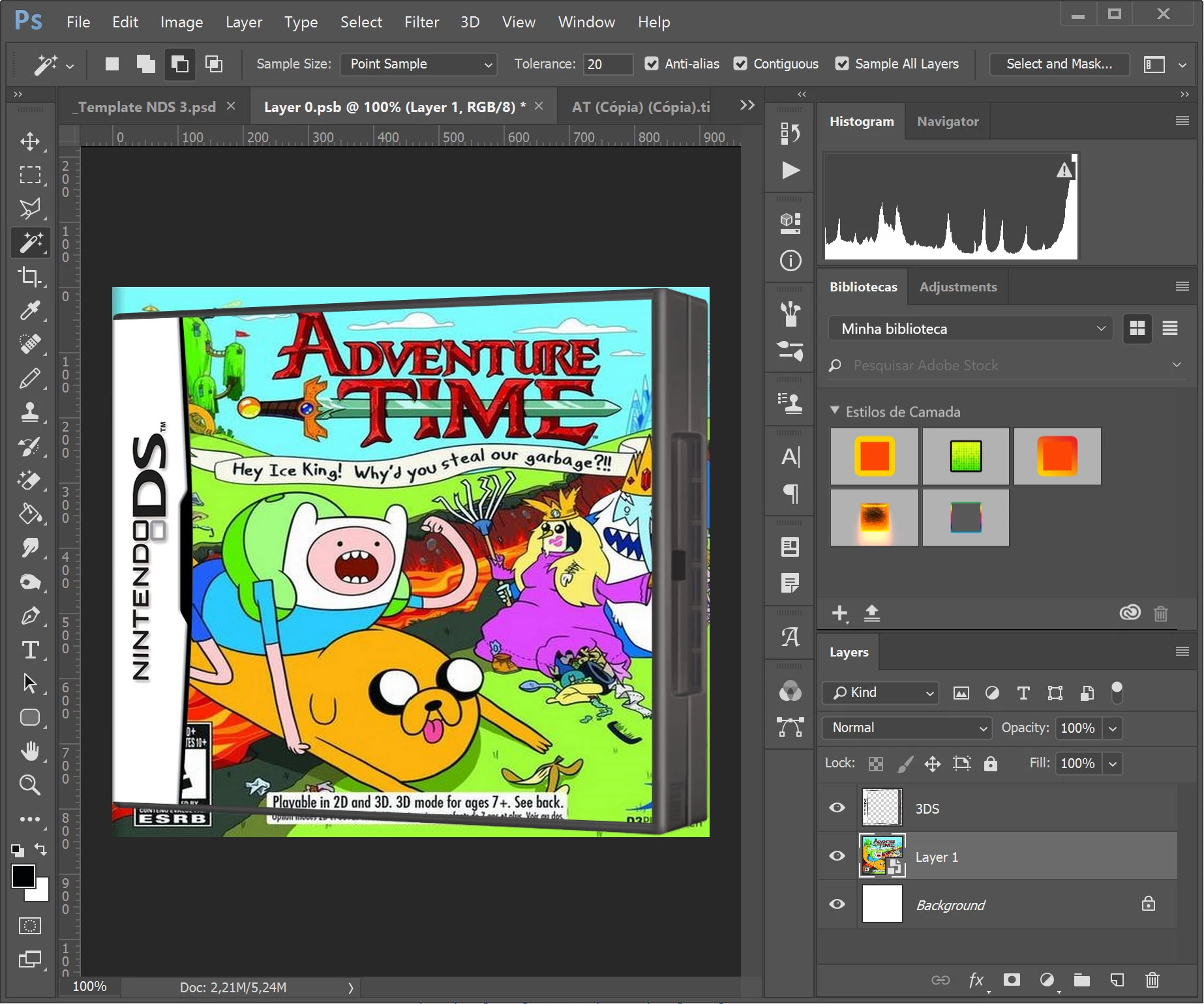Select the Move tool
Image resolution: width=1204 pixels, height=1004 pixels.
click(x=29, y=141)
